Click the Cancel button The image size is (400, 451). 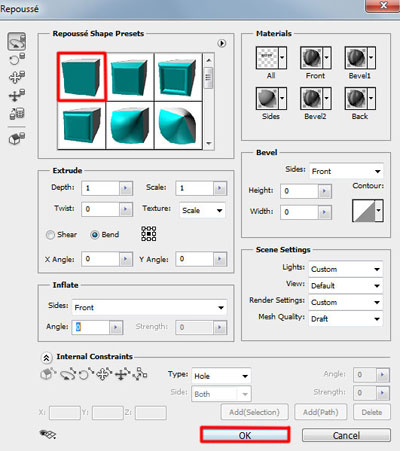tap(346, 435)
